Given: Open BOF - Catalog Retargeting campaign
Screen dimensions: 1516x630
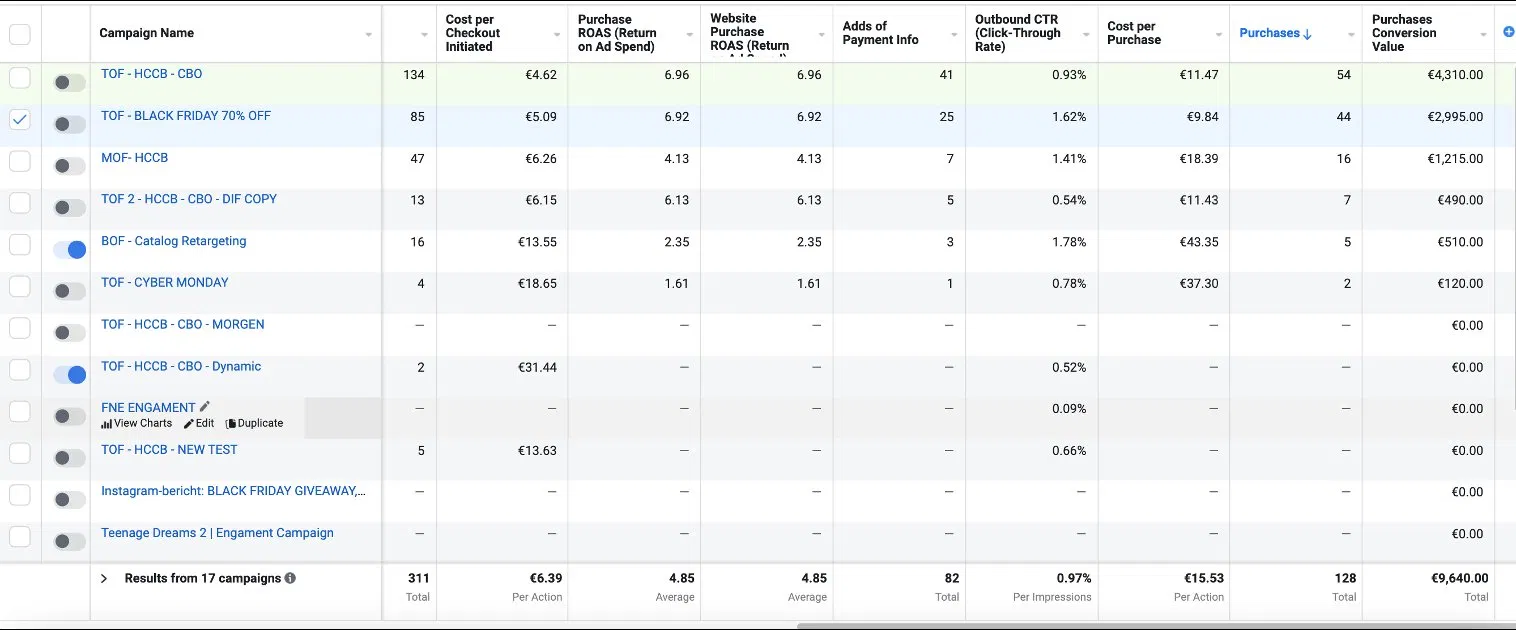Looking at the screenshot, I should 173,241.
